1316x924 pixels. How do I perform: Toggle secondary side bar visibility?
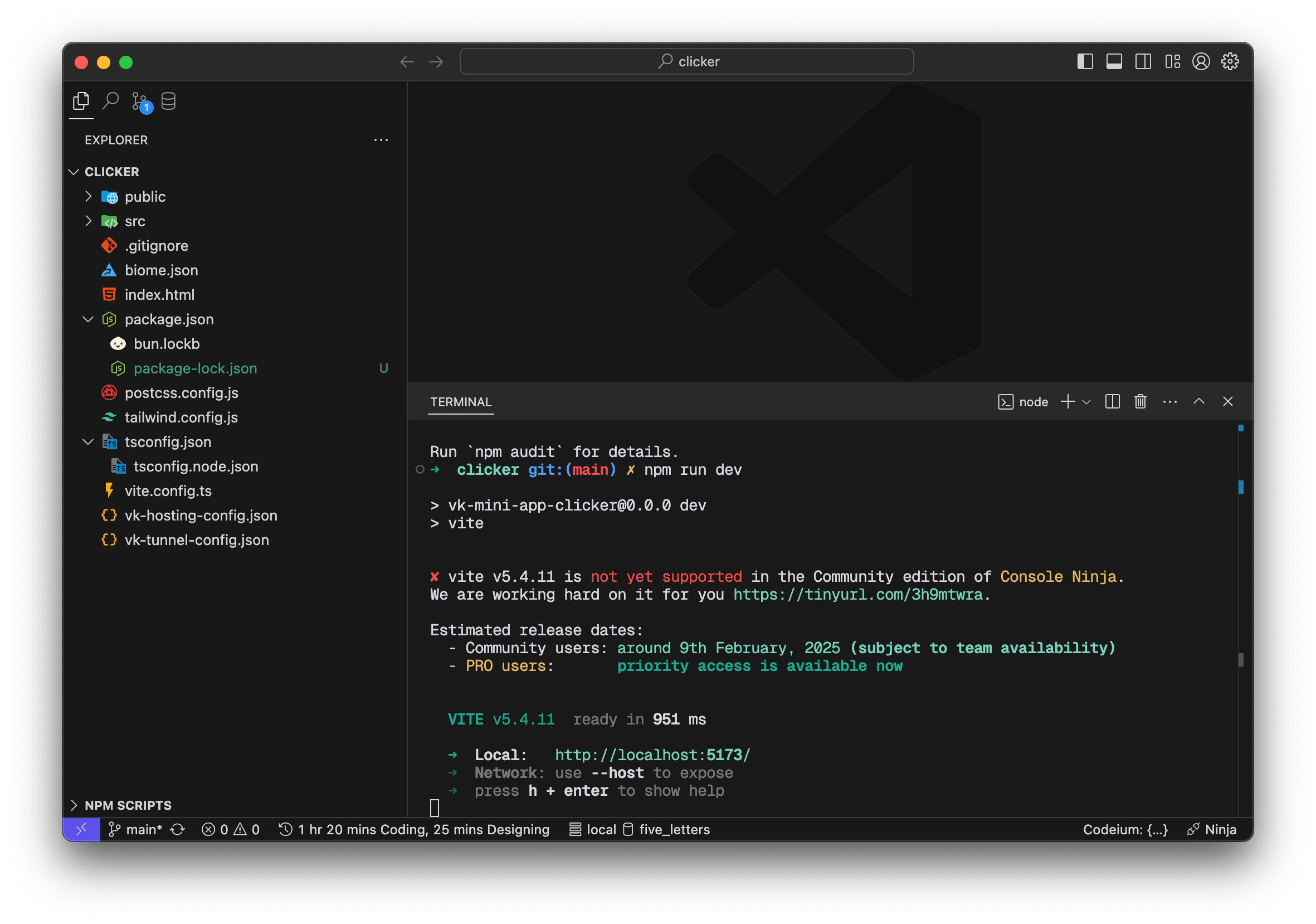(1143, 61)
